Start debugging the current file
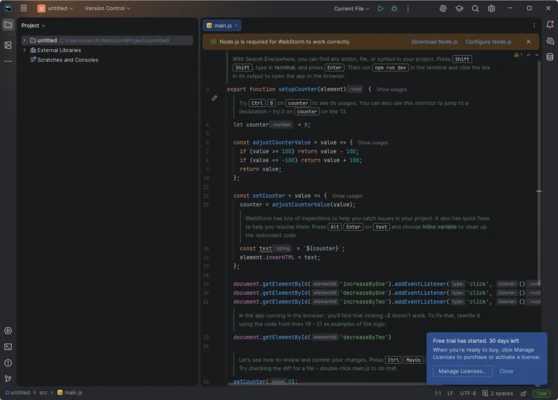 click(394, 8)
